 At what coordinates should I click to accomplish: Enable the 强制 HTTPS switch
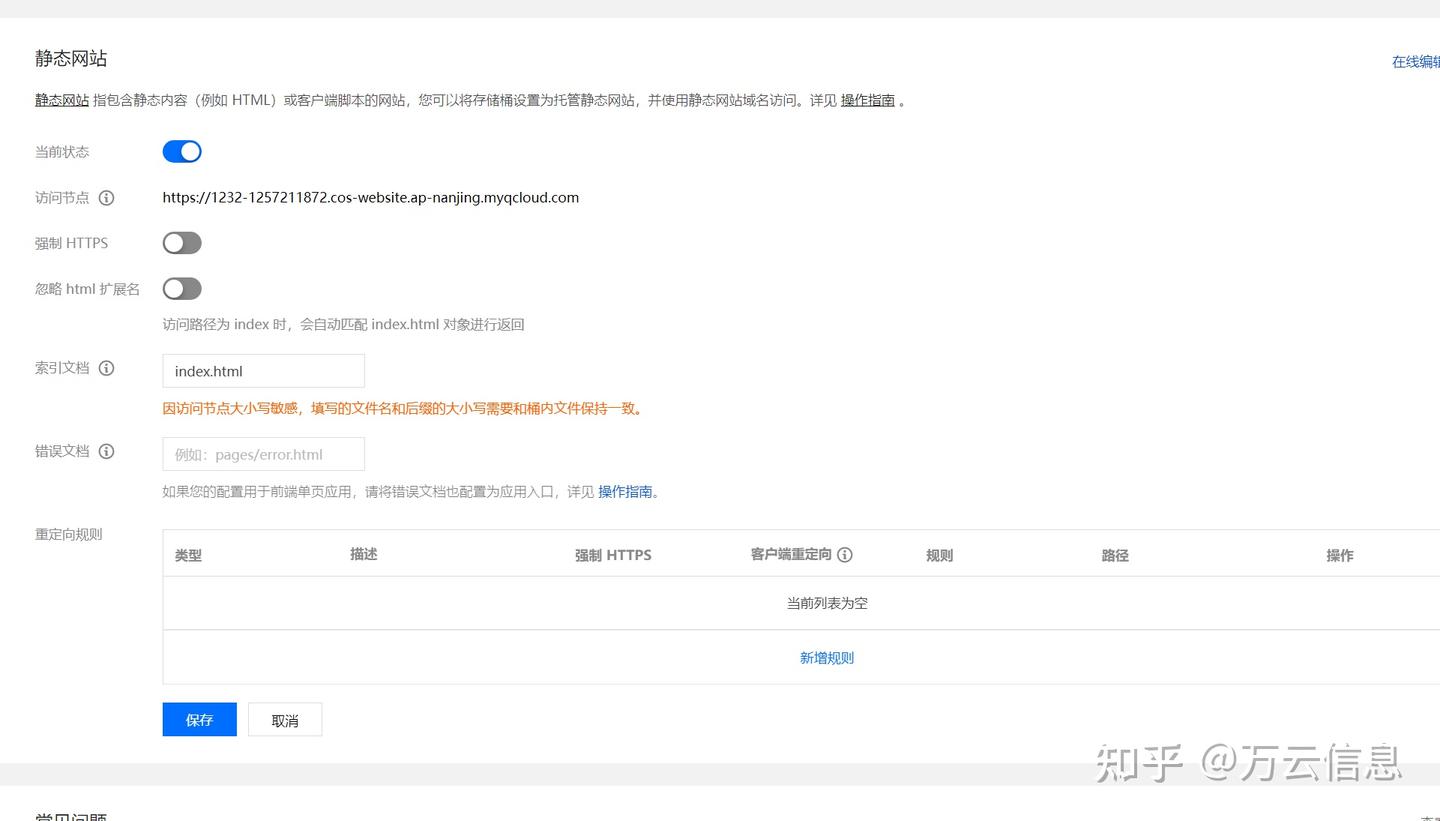[x=181, y=242]
